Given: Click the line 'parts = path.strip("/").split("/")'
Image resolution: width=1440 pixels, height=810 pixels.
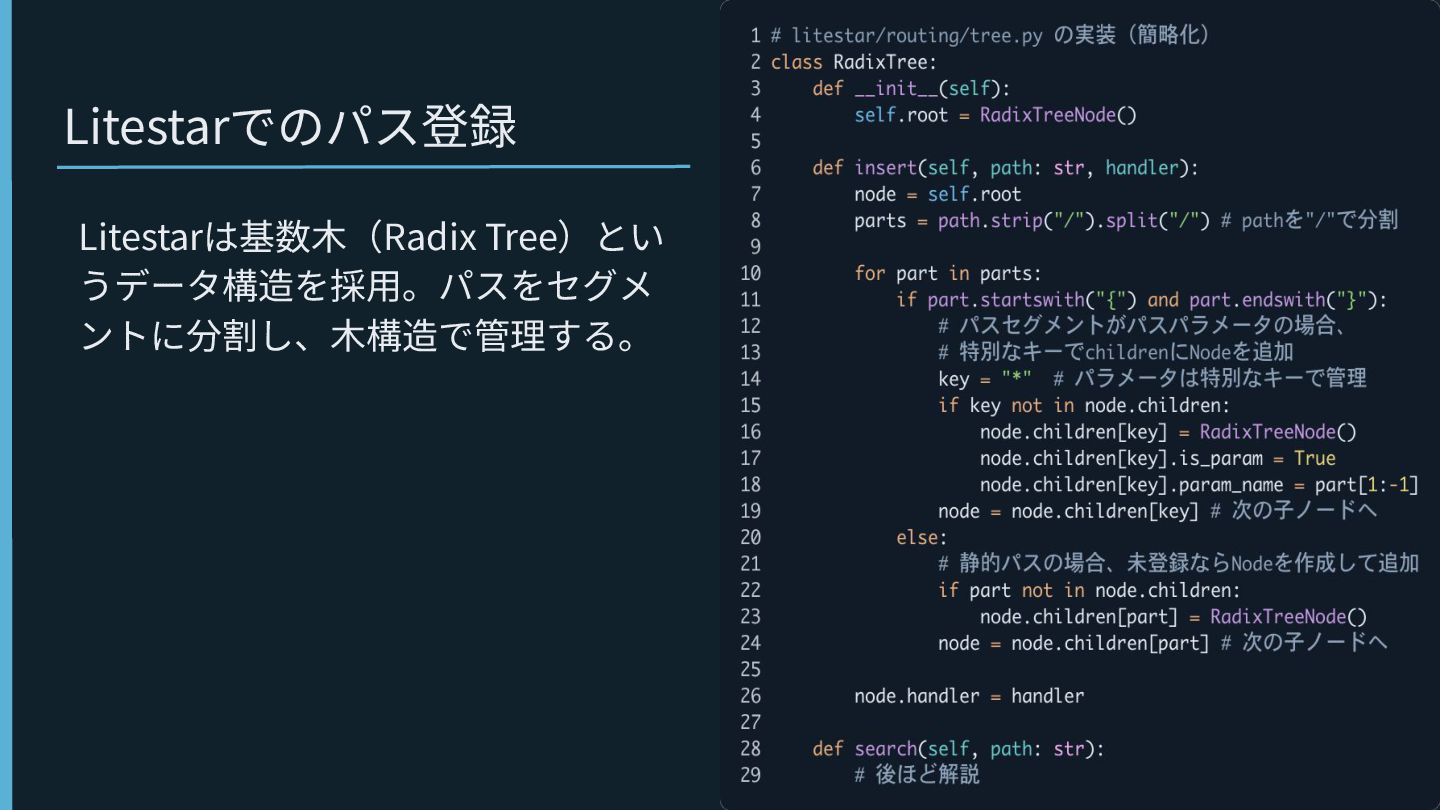Looking at the screenshot, I should click(x=1033, y=221).
